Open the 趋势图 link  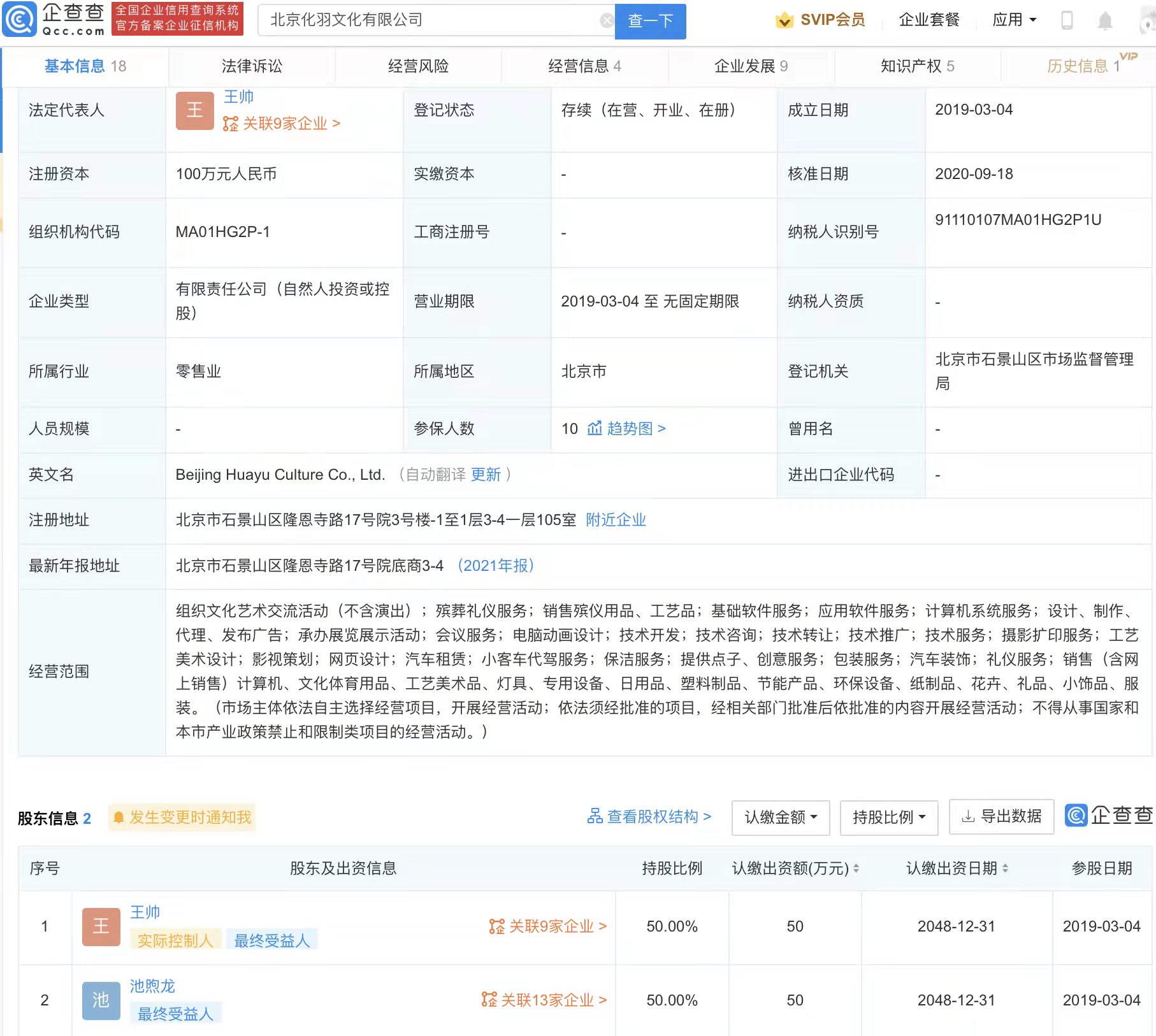pos(636,429)
